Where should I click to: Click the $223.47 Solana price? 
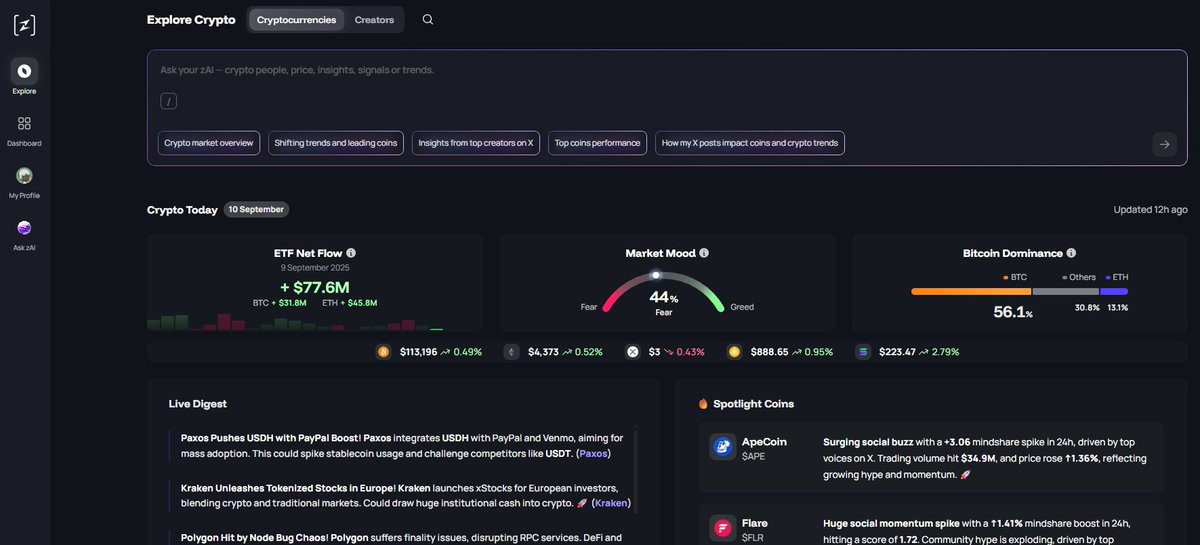898,352
